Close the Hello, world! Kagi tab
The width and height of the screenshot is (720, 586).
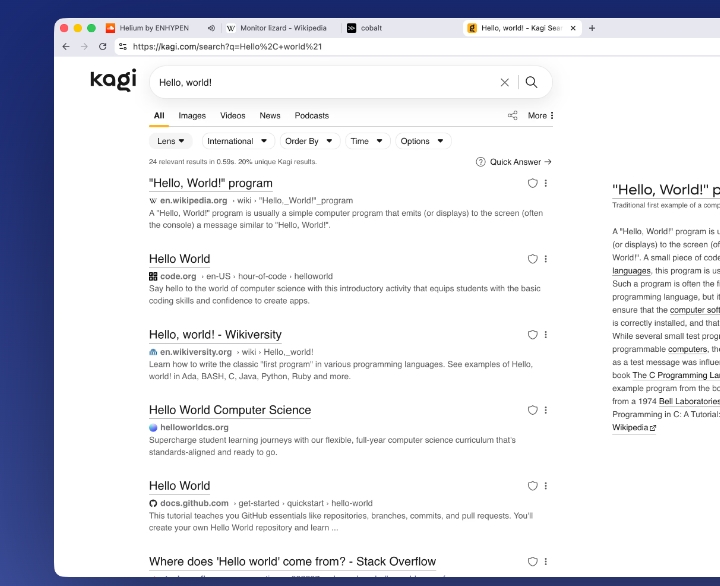click(x=573, y=28)
